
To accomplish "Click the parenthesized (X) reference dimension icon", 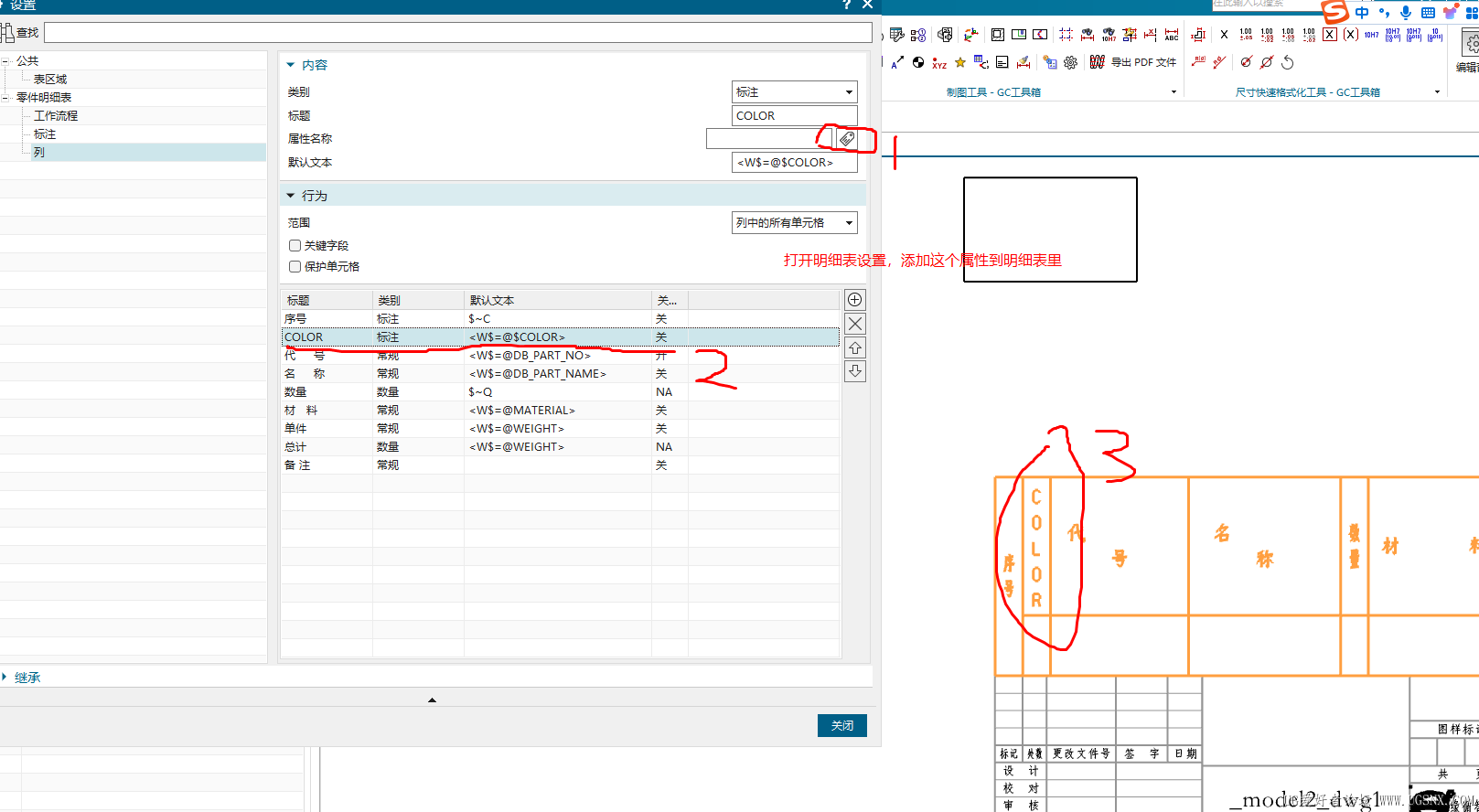I will (1351, 35).
